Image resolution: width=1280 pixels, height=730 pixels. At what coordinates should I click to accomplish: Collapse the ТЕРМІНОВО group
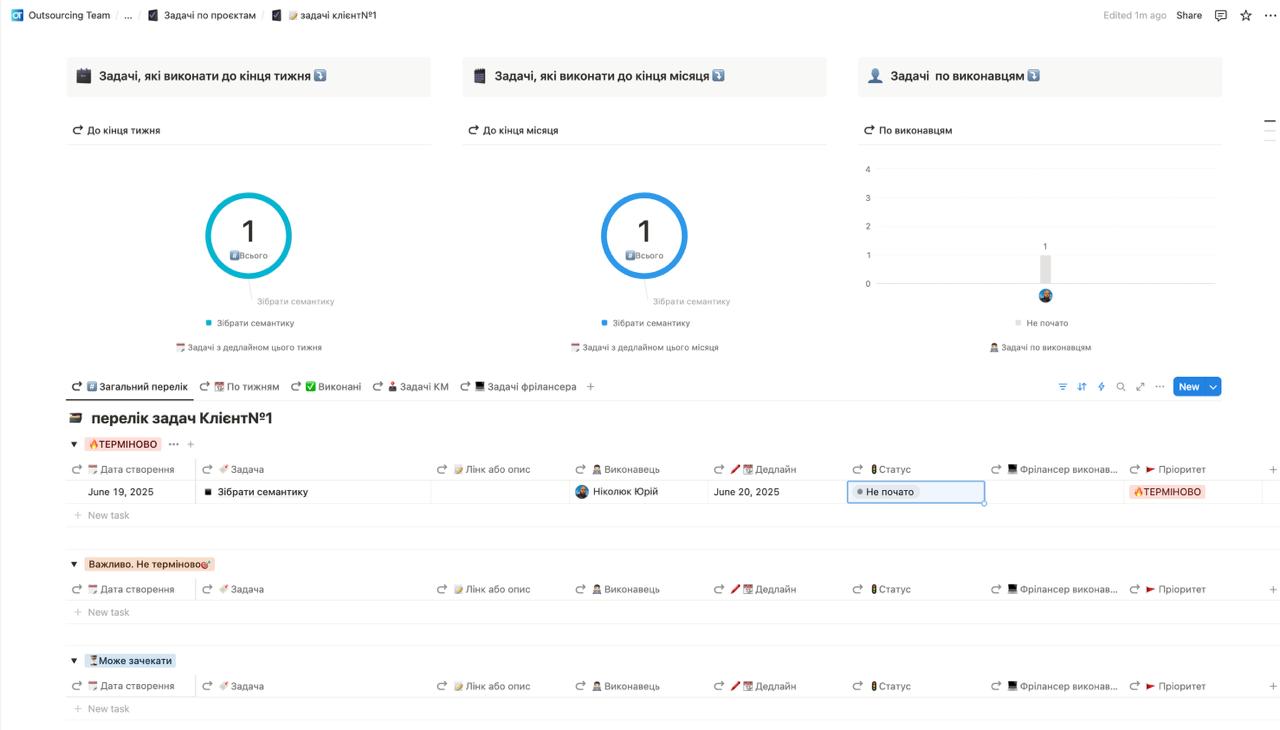[74, 444]
